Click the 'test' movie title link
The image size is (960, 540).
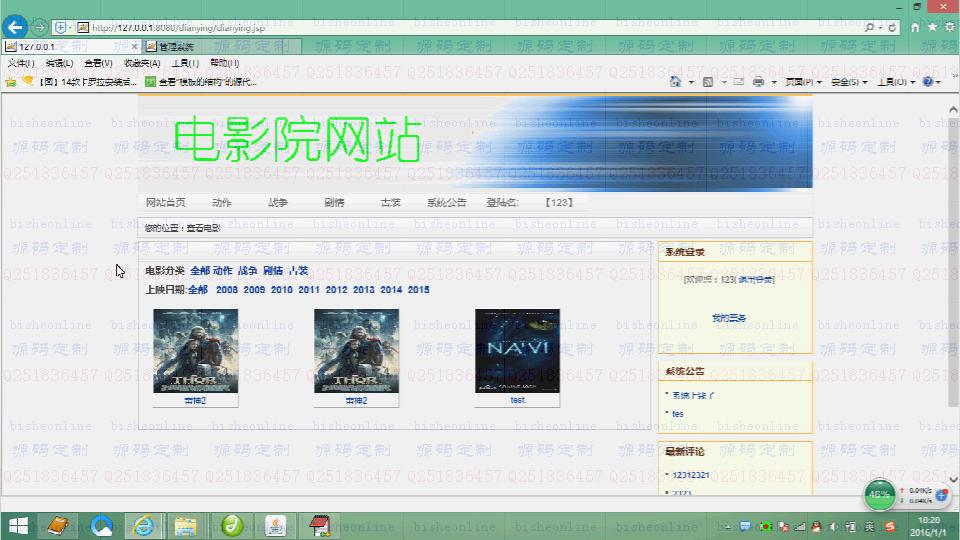[x=517, y=400]
